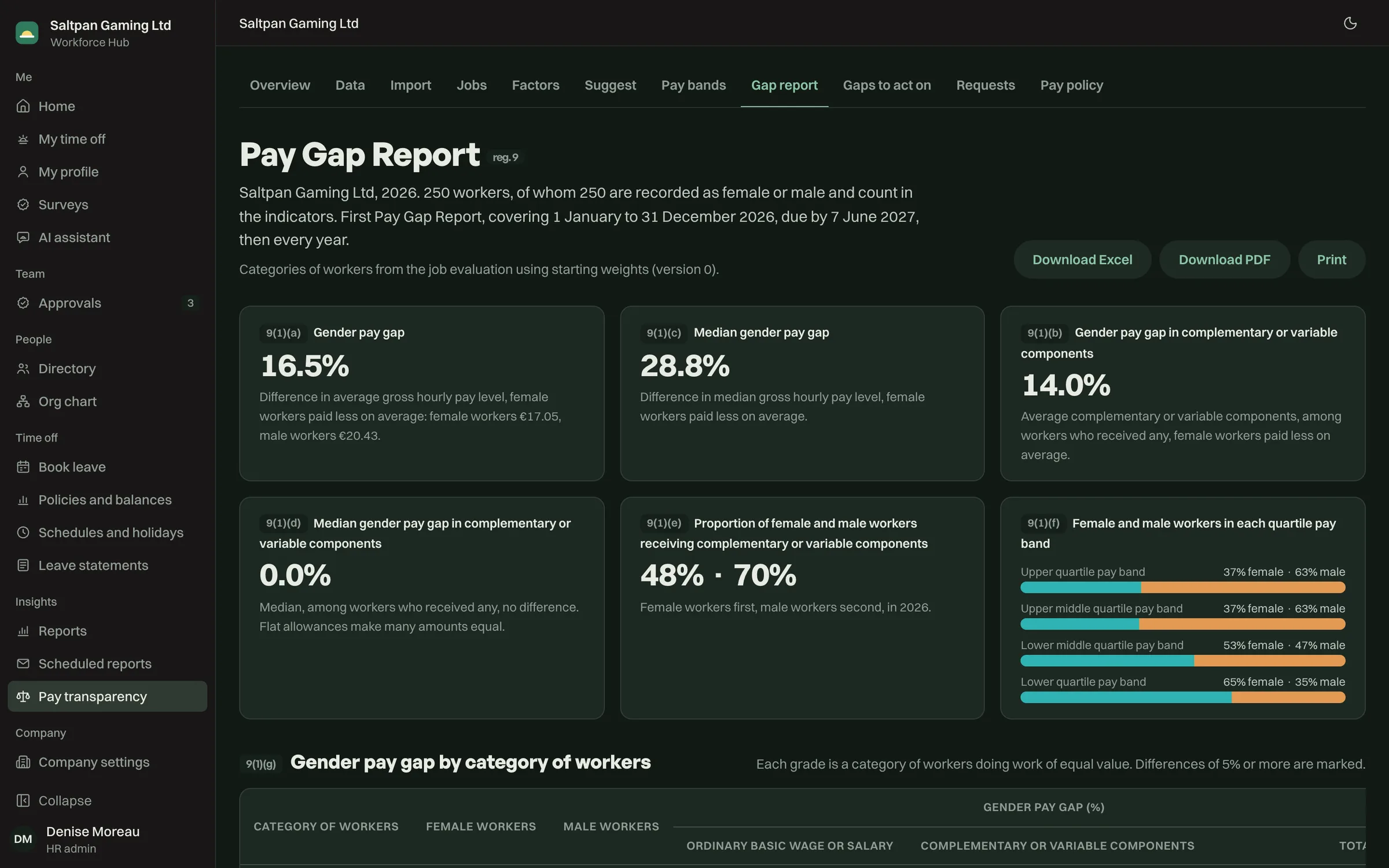Click the Org chart hierarchy icon
Screen dimensions: 1389x868
(23, 401)
